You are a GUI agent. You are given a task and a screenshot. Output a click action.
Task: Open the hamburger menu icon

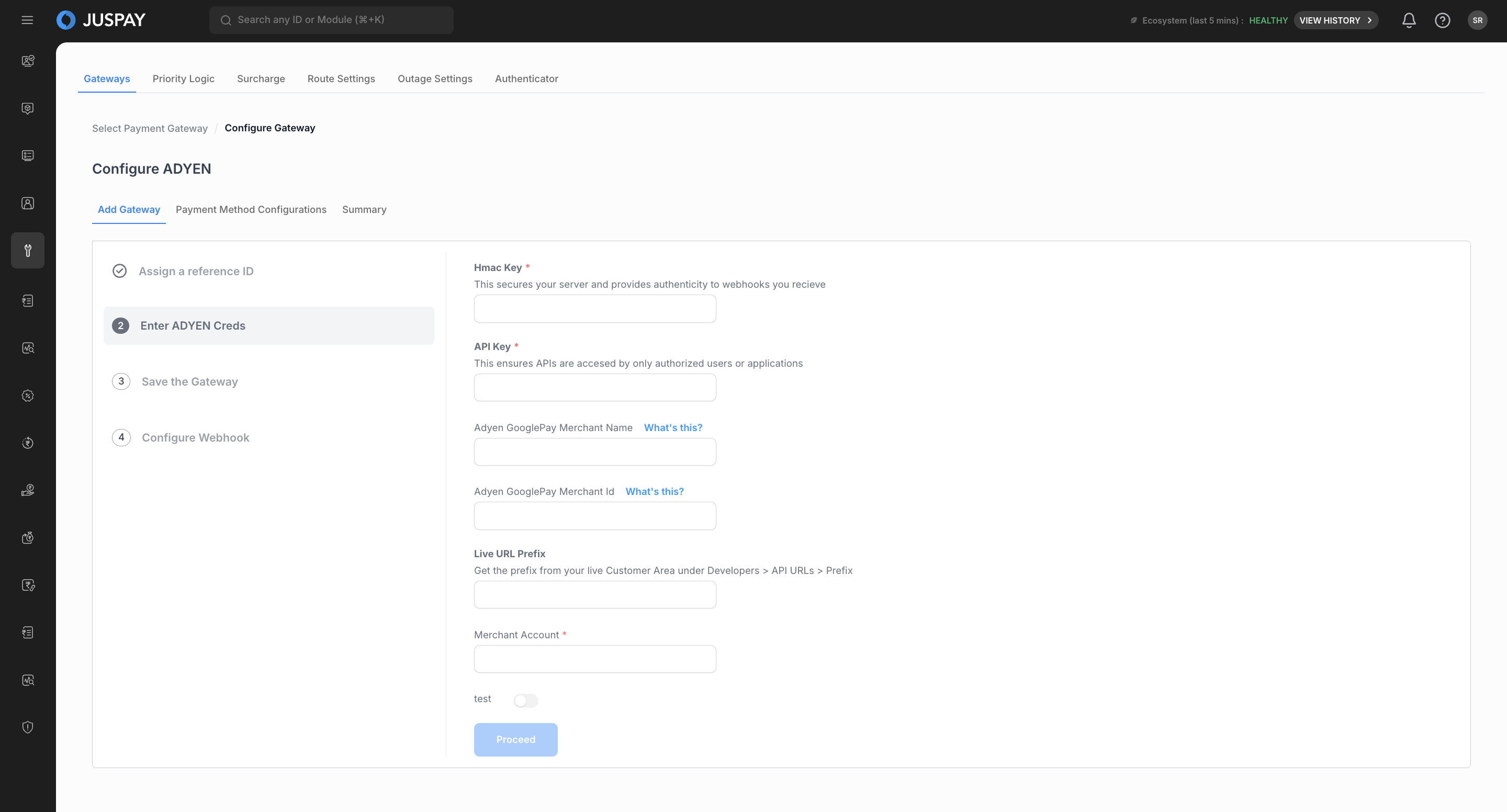[28, 20]
